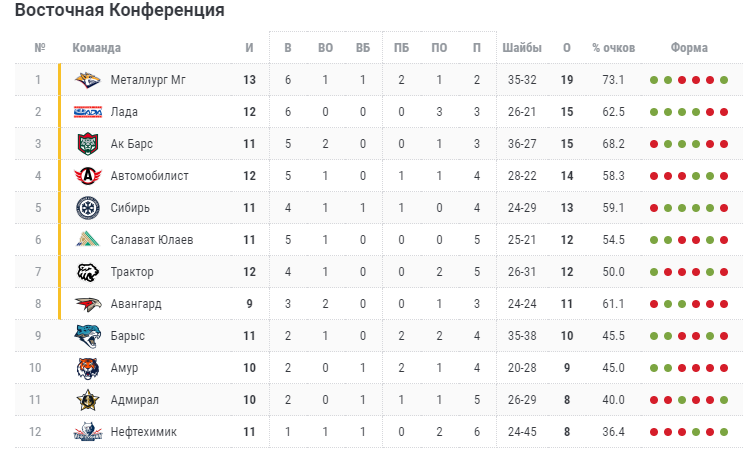Click the Лада team logo
The image size is (755, 454).
tap(88, 112)
